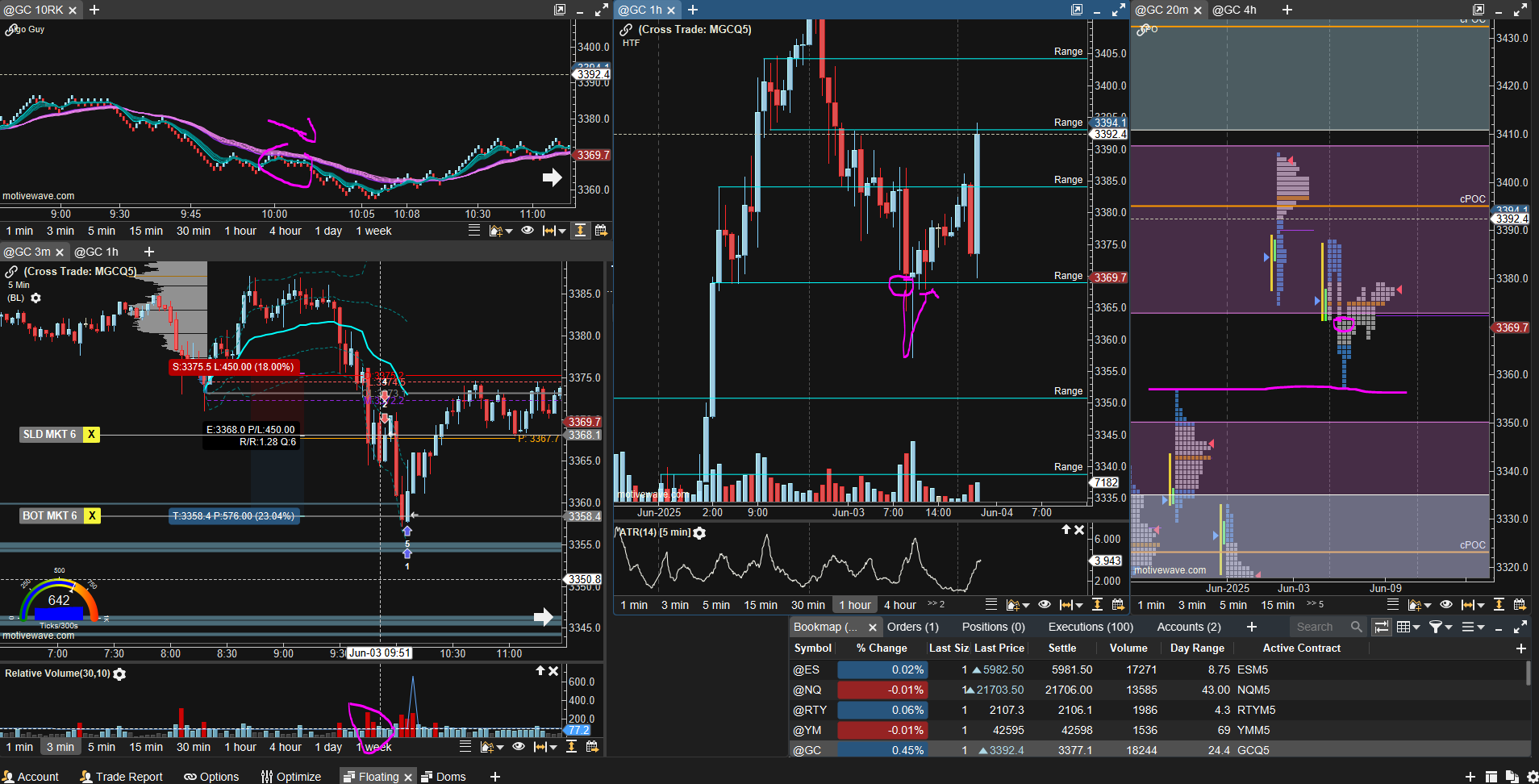
Task: Switch to the @GC 4h tab
Action: coord(1234,10)
